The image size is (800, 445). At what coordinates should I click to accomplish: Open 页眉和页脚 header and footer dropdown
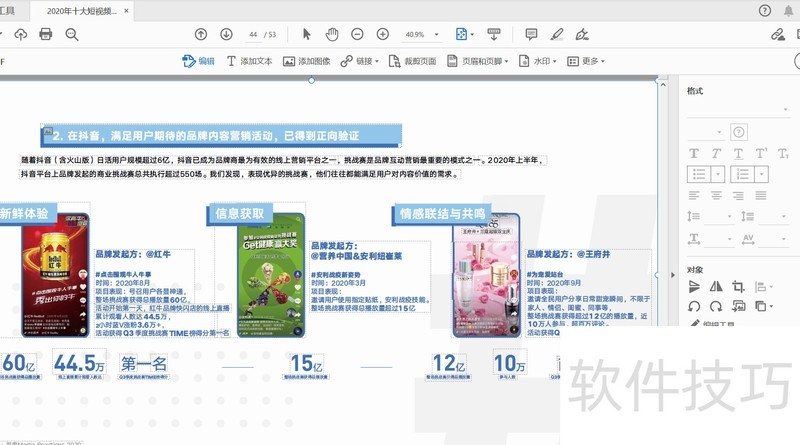click(x=478, y=61)
